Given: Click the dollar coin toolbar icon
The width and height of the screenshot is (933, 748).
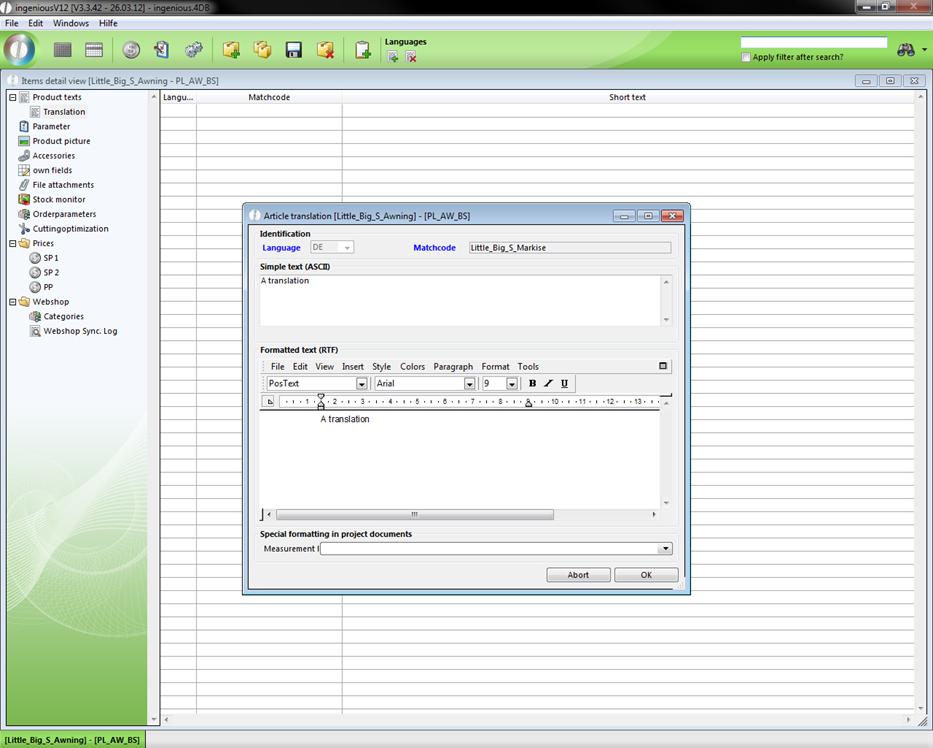Looking at the screenshot, I should [131, 50].
